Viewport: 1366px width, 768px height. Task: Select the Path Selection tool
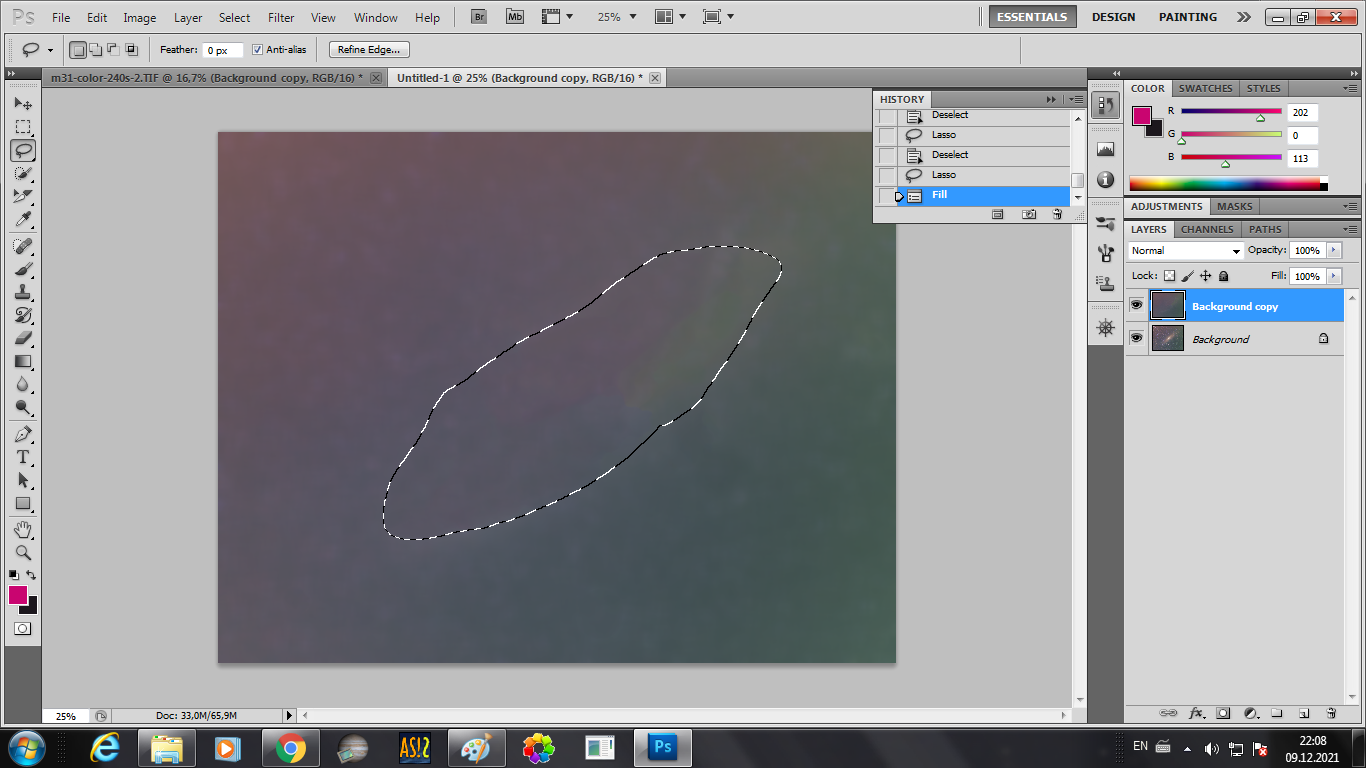point(23,480)
